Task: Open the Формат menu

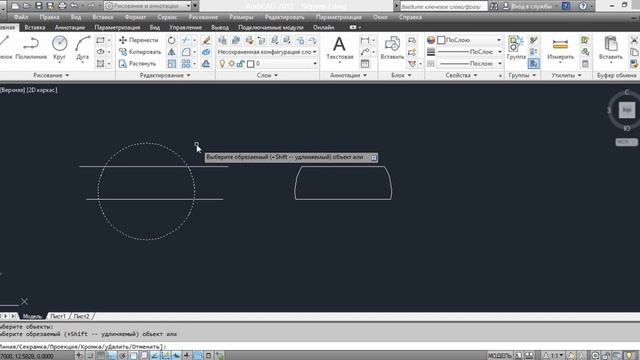Action: (x=135, y=17)
